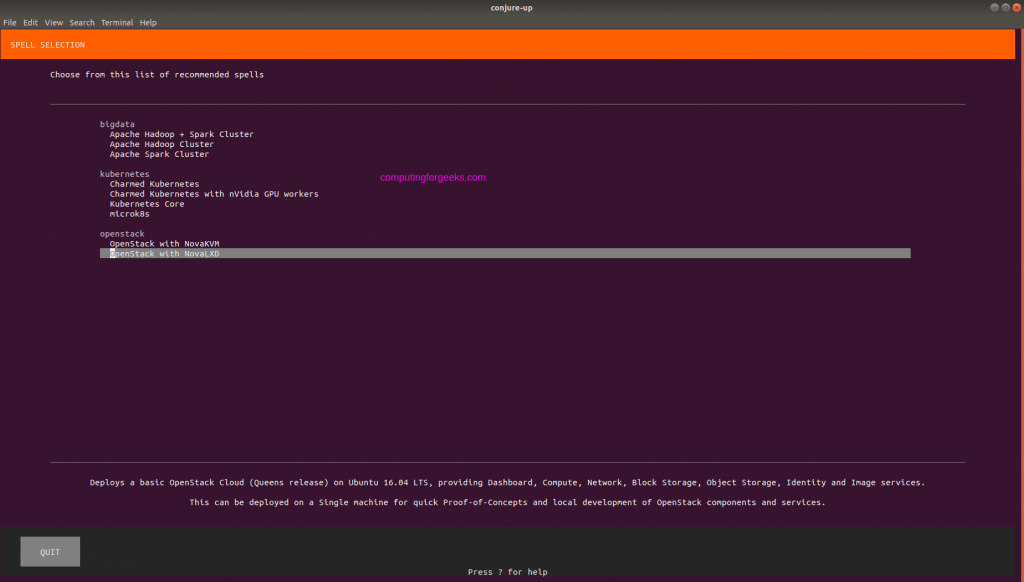This screenshot has width=1024, height=582.
Task: Open the Terminal menu
Action: [x=117, y=22]
